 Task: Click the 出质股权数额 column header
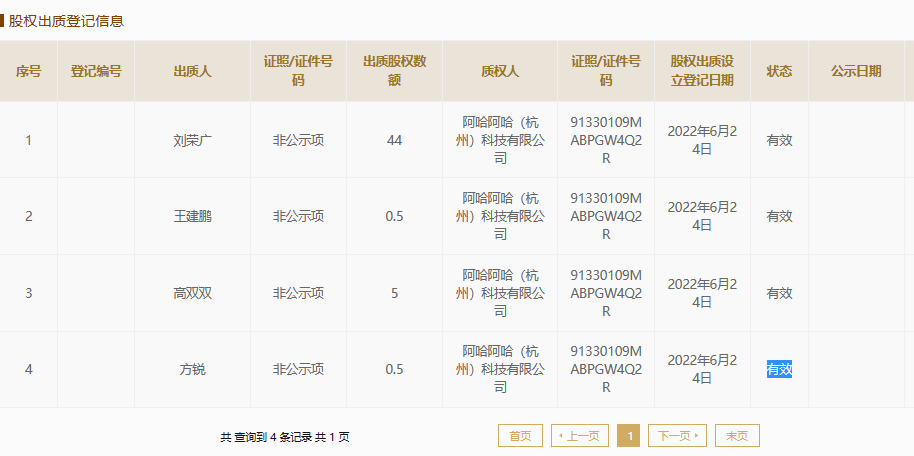(x=395, y=71)
